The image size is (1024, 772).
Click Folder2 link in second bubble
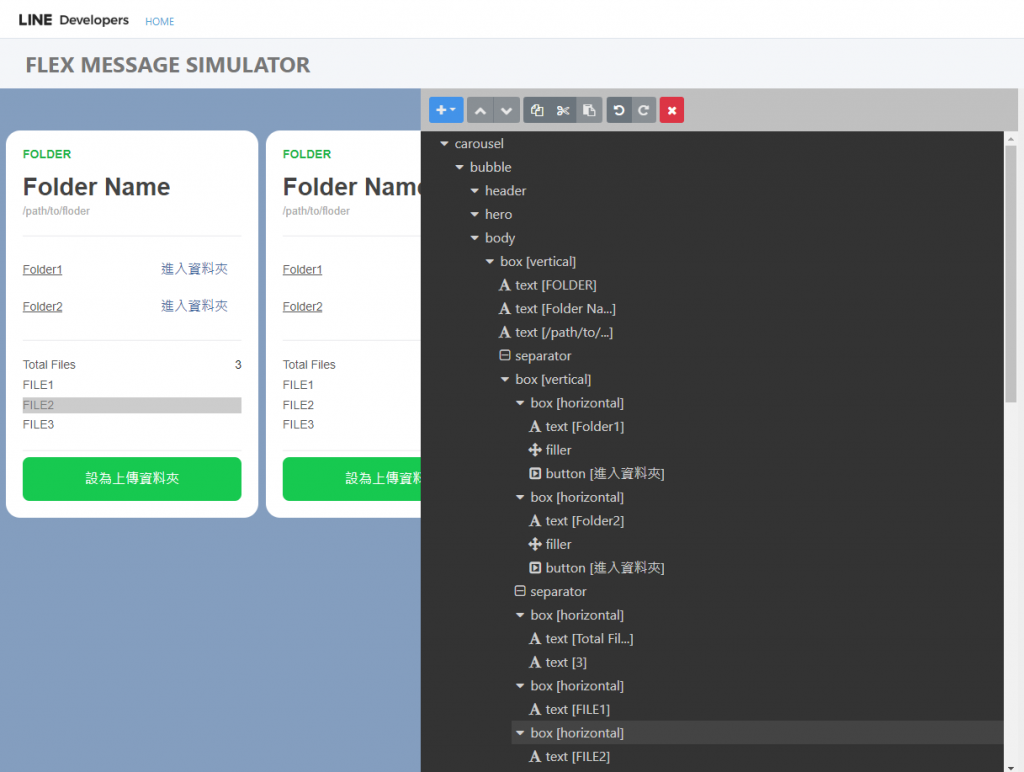coord(302,306)
